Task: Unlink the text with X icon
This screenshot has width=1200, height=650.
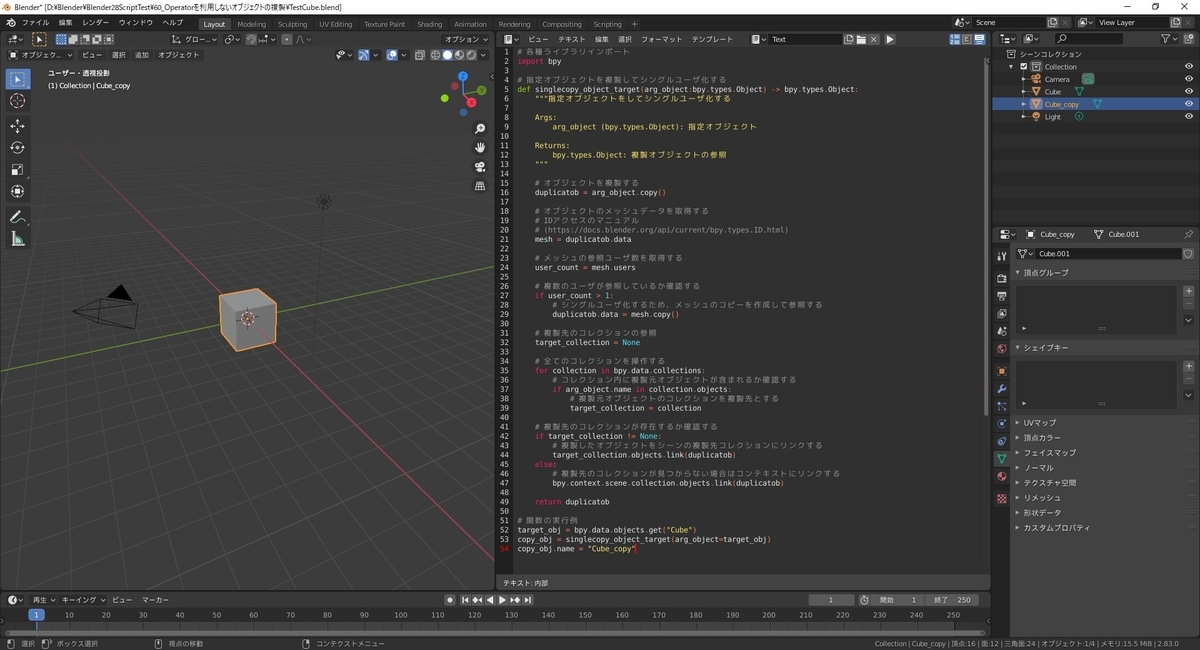Action: click(873, 40)
